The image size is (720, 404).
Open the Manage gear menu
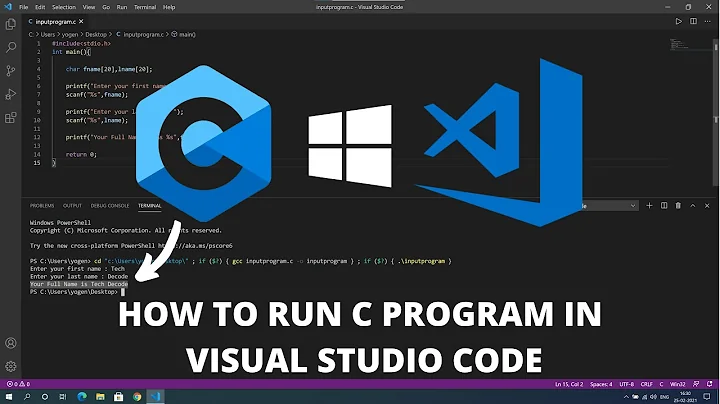click(x=11, y=366)
